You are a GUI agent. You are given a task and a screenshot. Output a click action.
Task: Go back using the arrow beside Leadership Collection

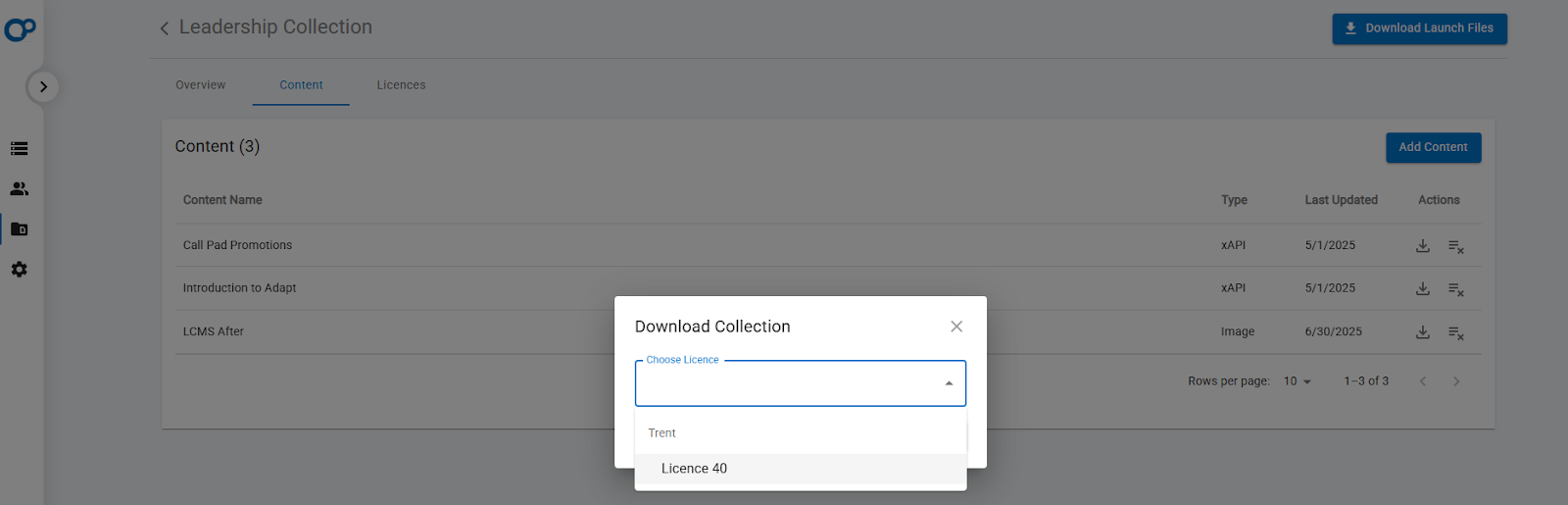[165, 28]
